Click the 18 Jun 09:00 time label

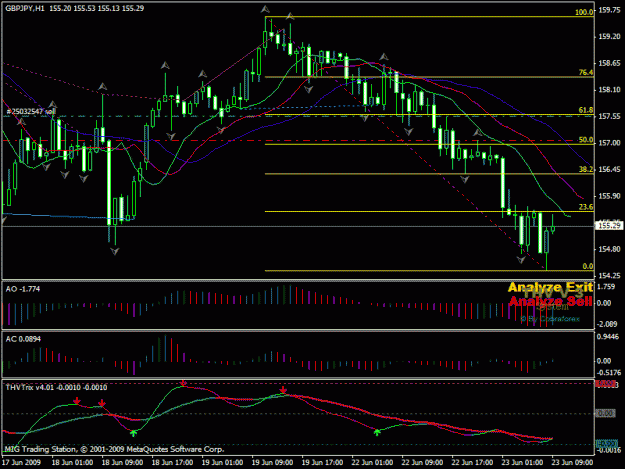(x=122, y=463)
